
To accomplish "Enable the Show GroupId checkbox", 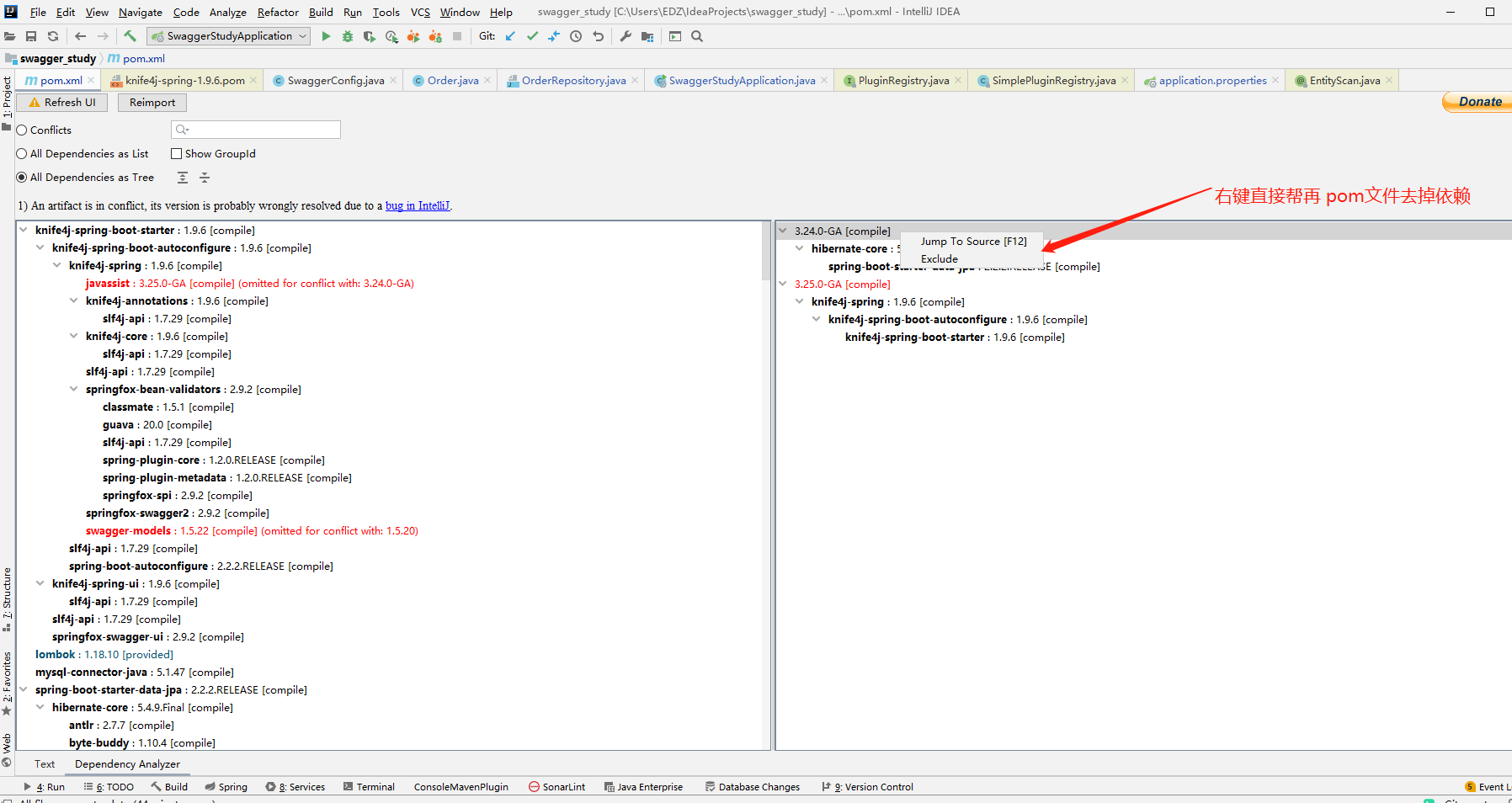I will 177,153.
